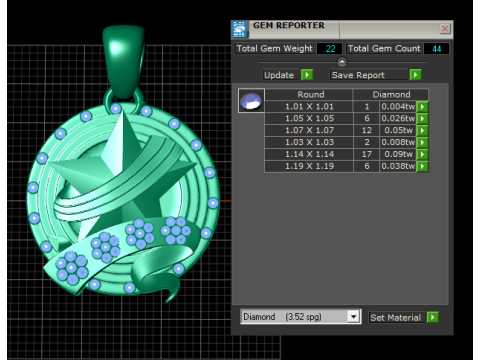Click the green arrow beside Set Material
The image size is (480, 360).
433,317
